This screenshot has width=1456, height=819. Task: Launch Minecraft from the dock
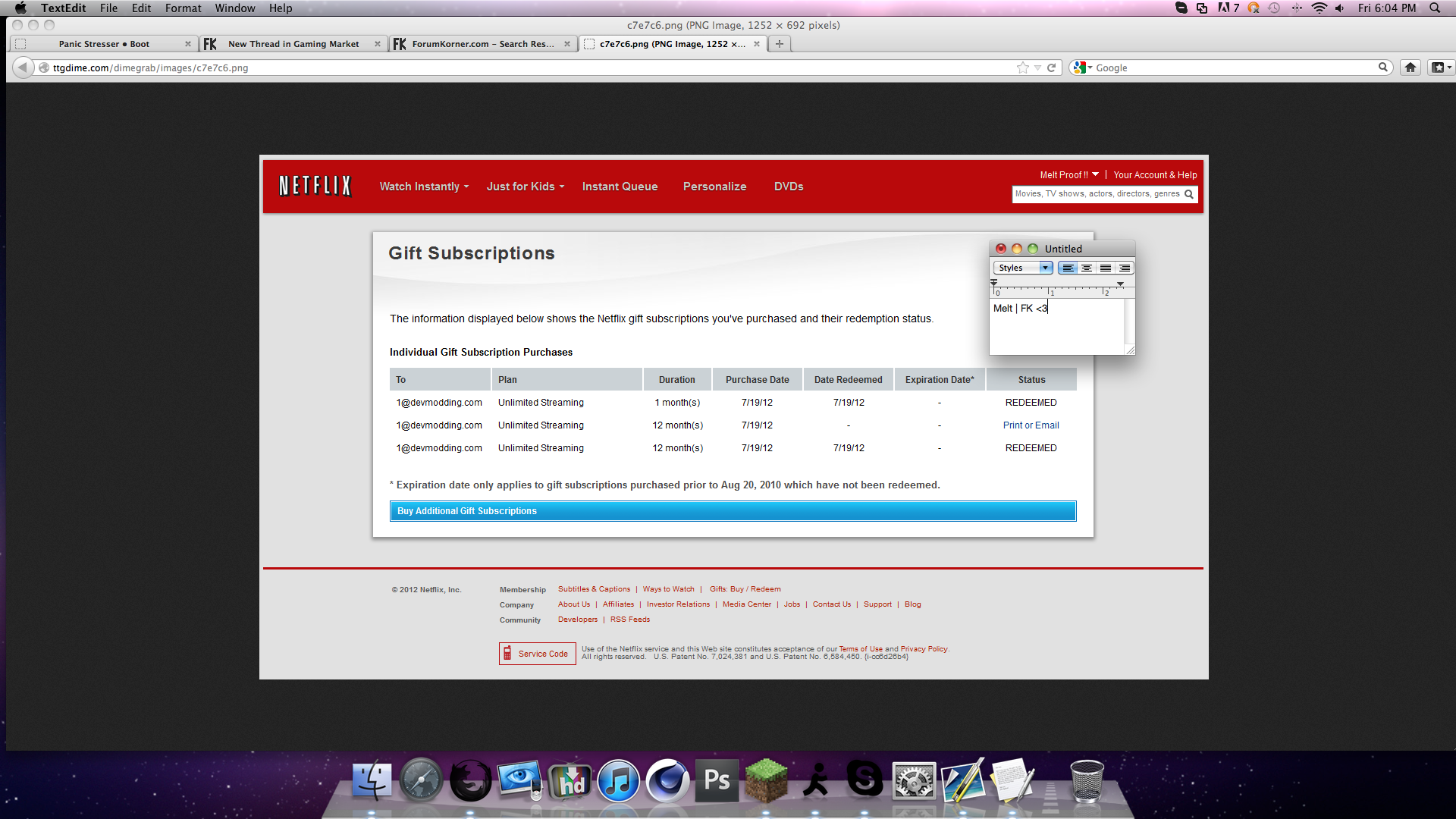[x=767, y=781]
